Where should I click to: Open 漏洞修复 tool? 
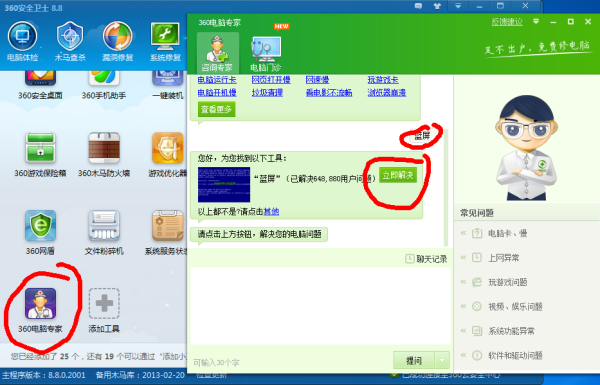117,42
